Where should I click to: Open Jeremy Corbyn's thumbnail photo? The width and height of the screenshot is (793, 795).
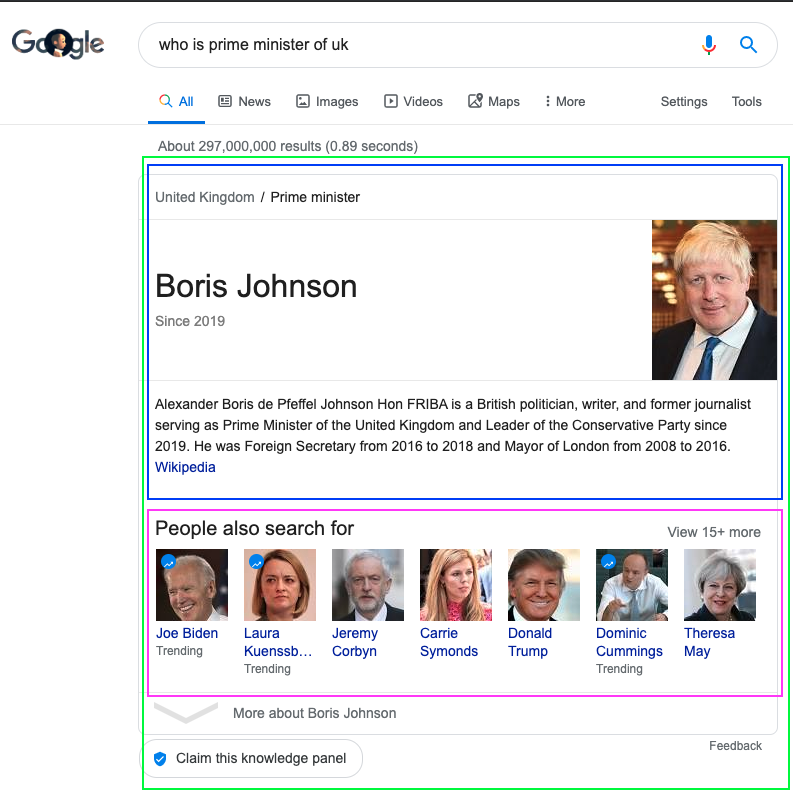(x=368, y=585)
